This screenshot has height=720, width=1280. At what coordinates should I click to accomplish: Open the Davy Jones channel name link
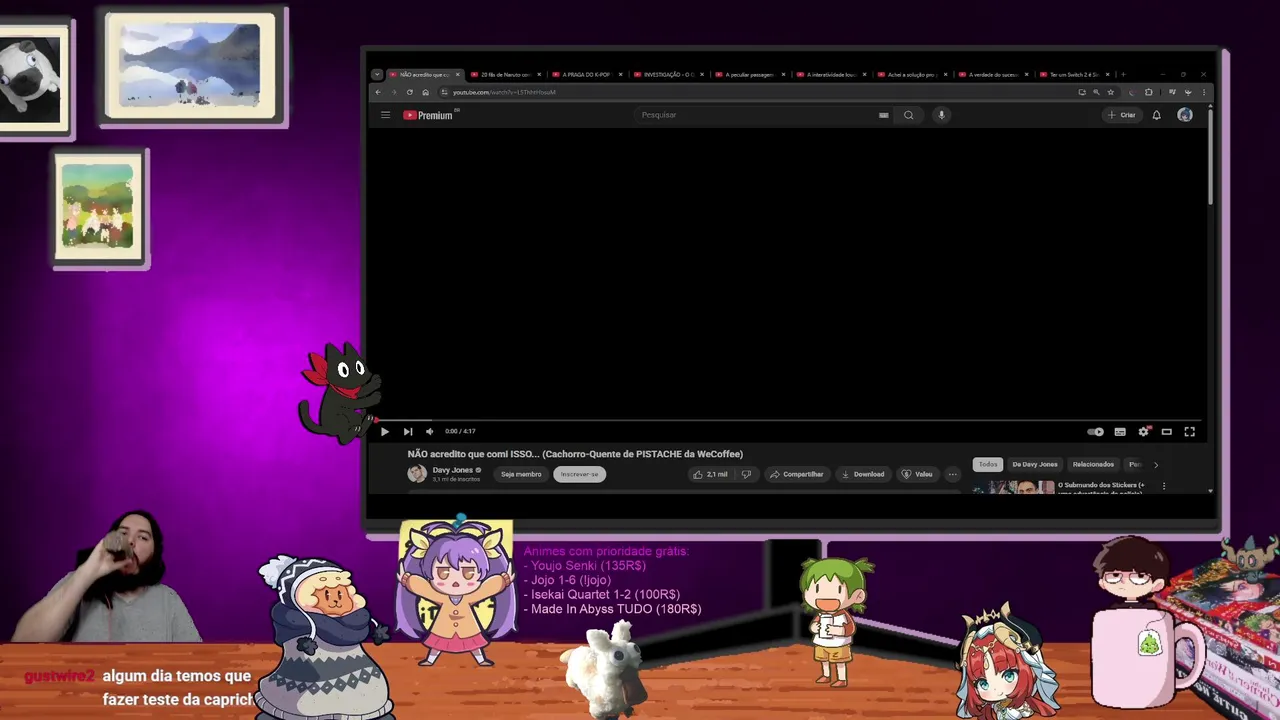pyautogui.click(x=452, y=470)
